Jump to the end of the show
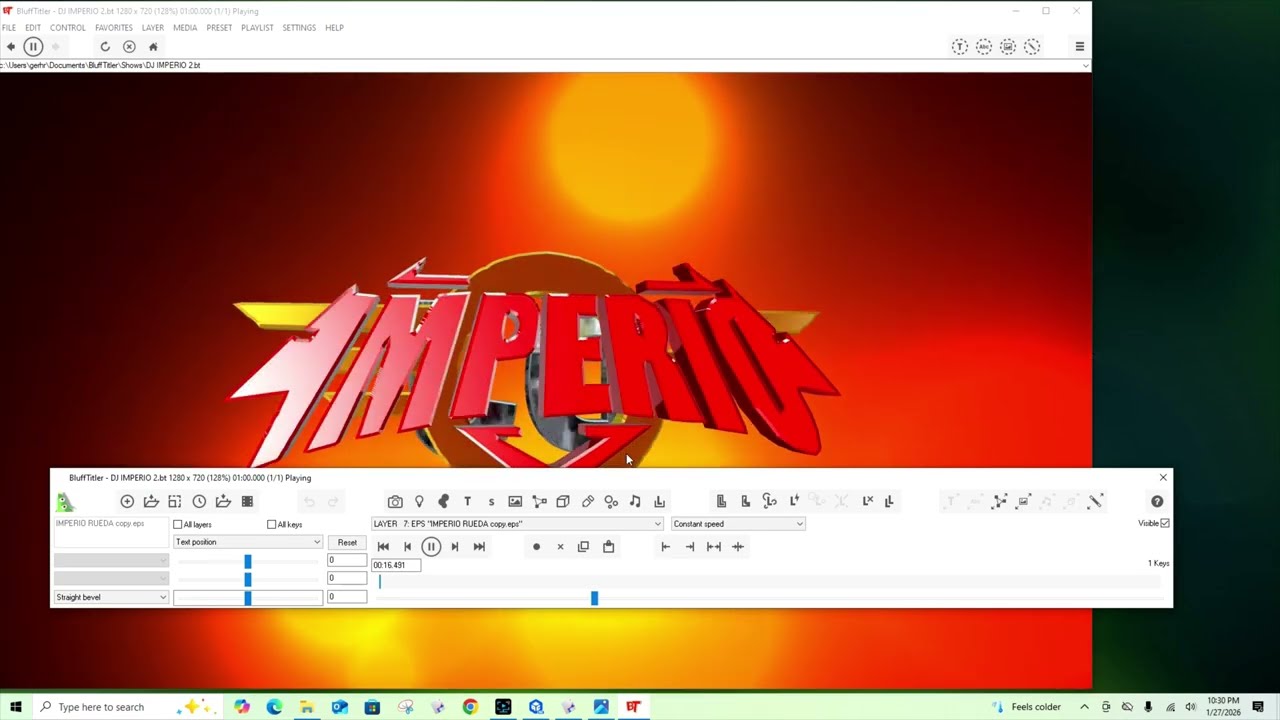Screen dimensions: 1280x720 click(479, 547)
